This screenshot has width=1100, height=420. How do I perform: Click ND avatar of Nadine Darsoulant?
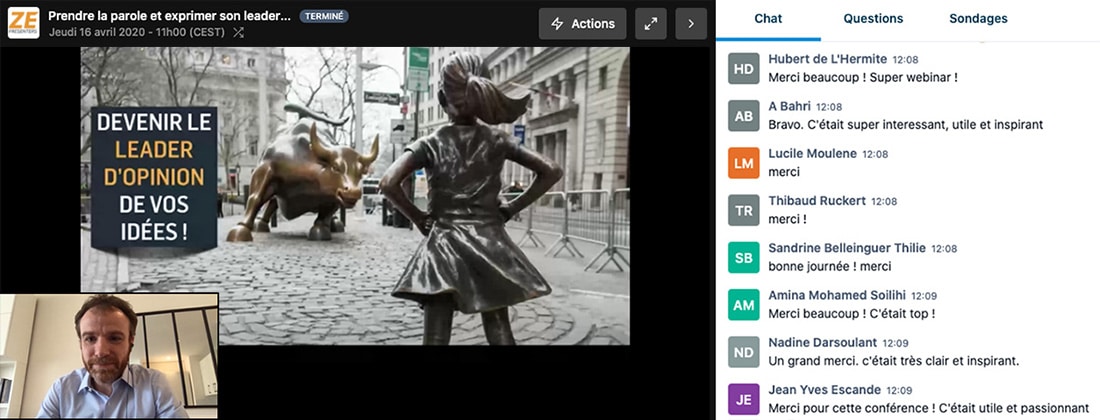744,352
